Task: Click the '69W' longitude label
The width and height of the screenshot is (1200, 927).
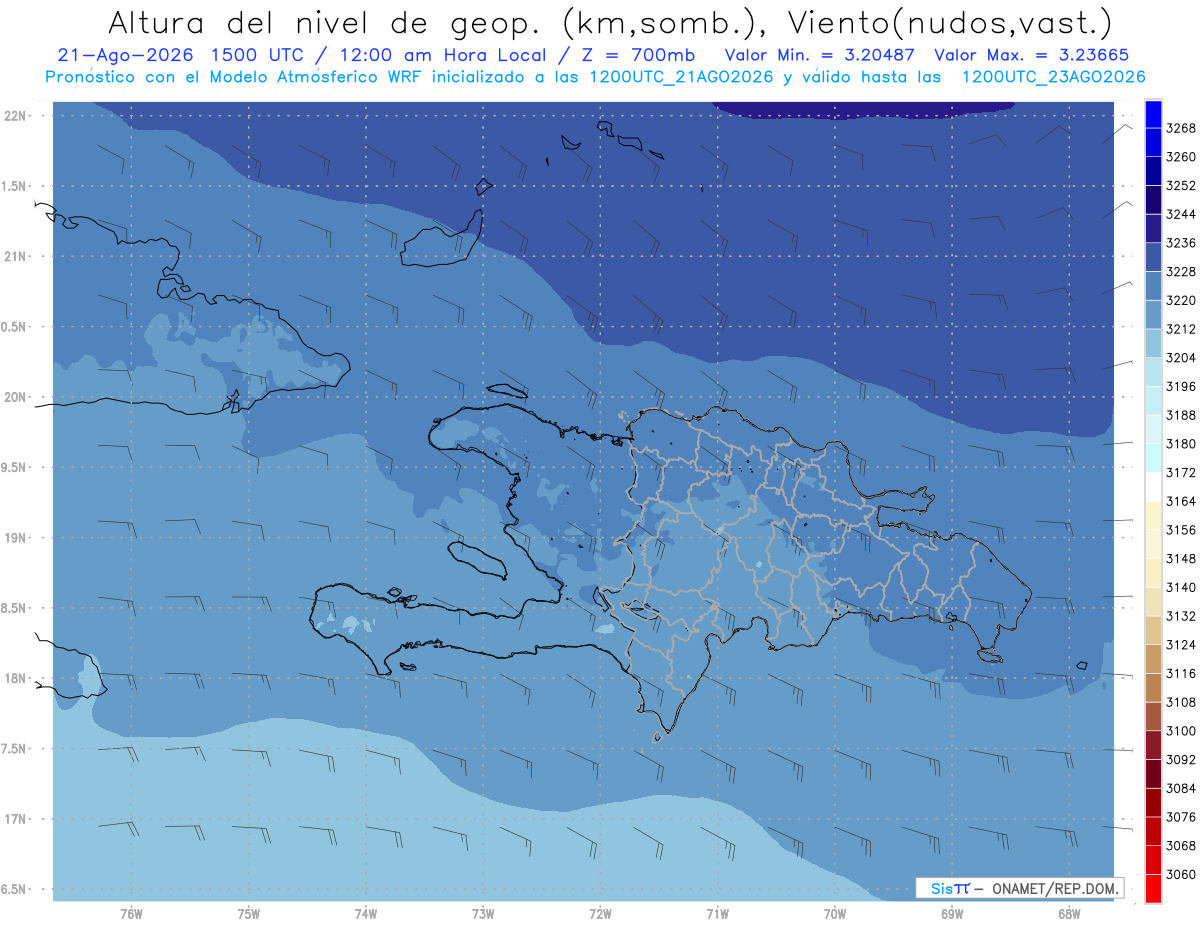Action: 951,913
